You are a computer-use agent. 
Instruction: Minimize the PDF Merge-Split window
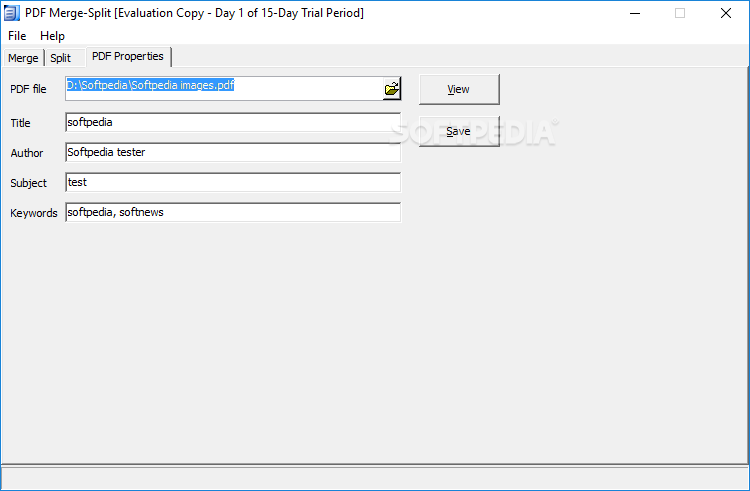[635, 13]
